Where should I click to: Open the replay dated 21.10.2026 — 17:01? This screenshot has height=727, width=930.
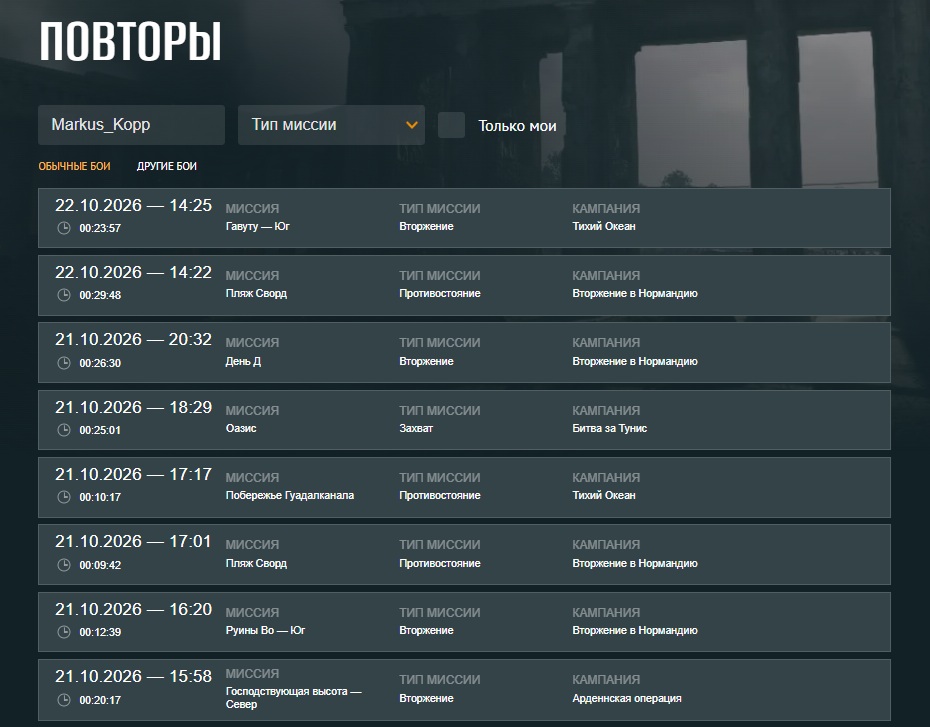[464, 554]
